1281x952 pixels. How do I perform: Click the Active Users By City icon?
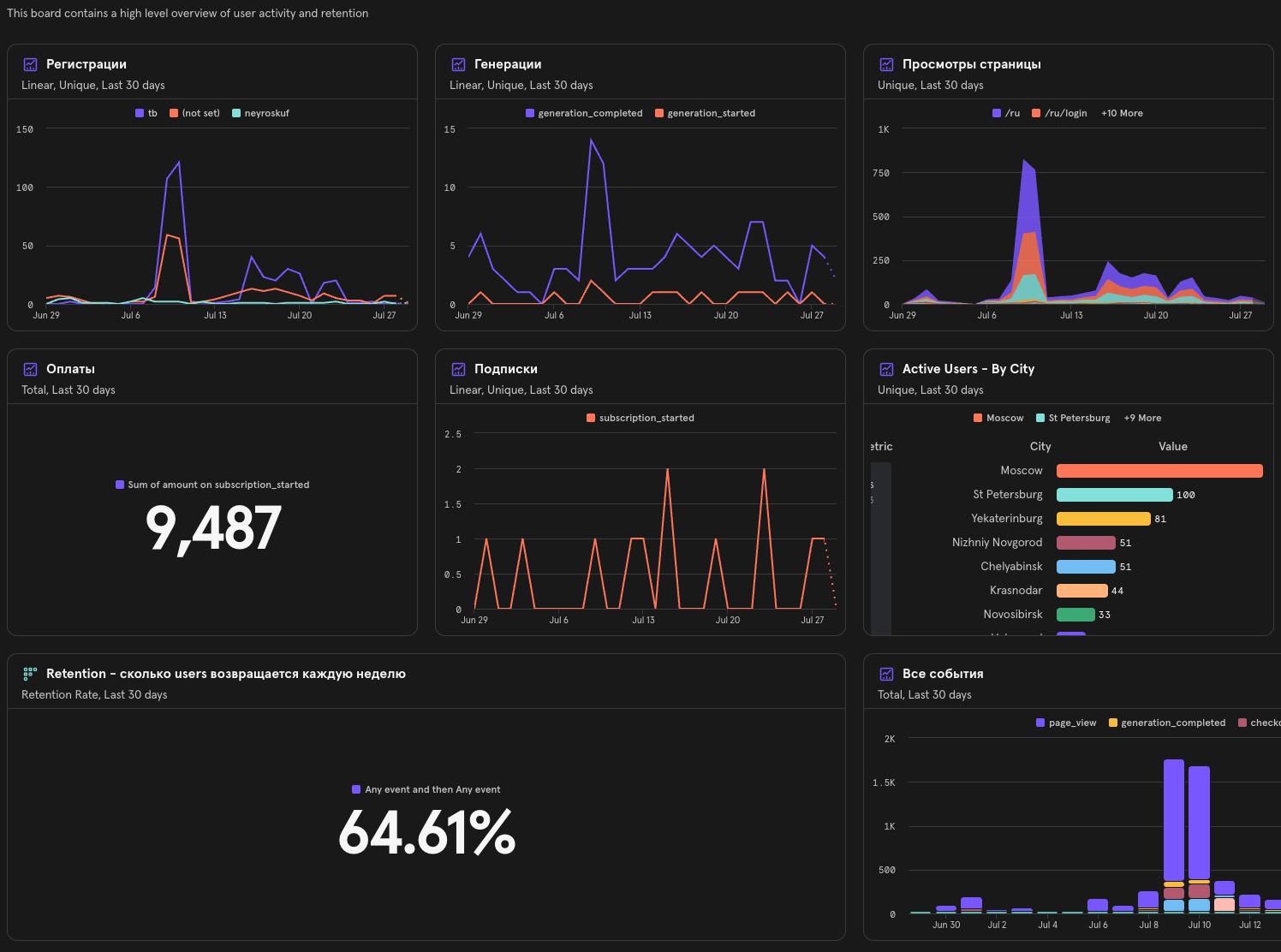point(886,369)
